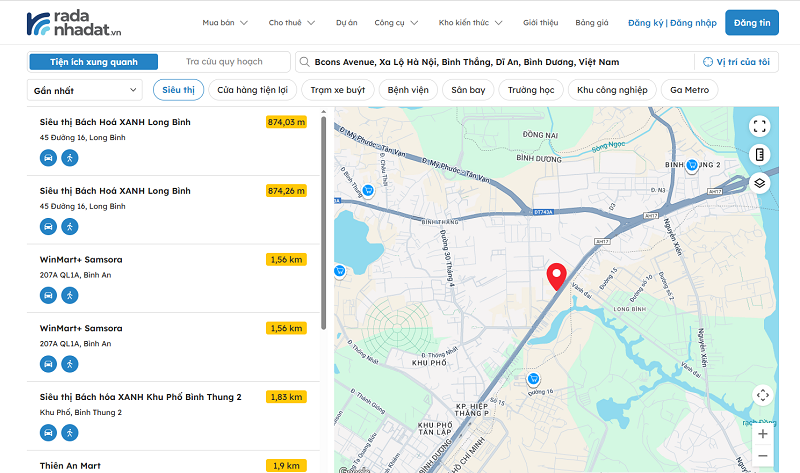Switch to Tiện ích xung quanh view
The image size is (800, 473).
click(x=93, y=62)
